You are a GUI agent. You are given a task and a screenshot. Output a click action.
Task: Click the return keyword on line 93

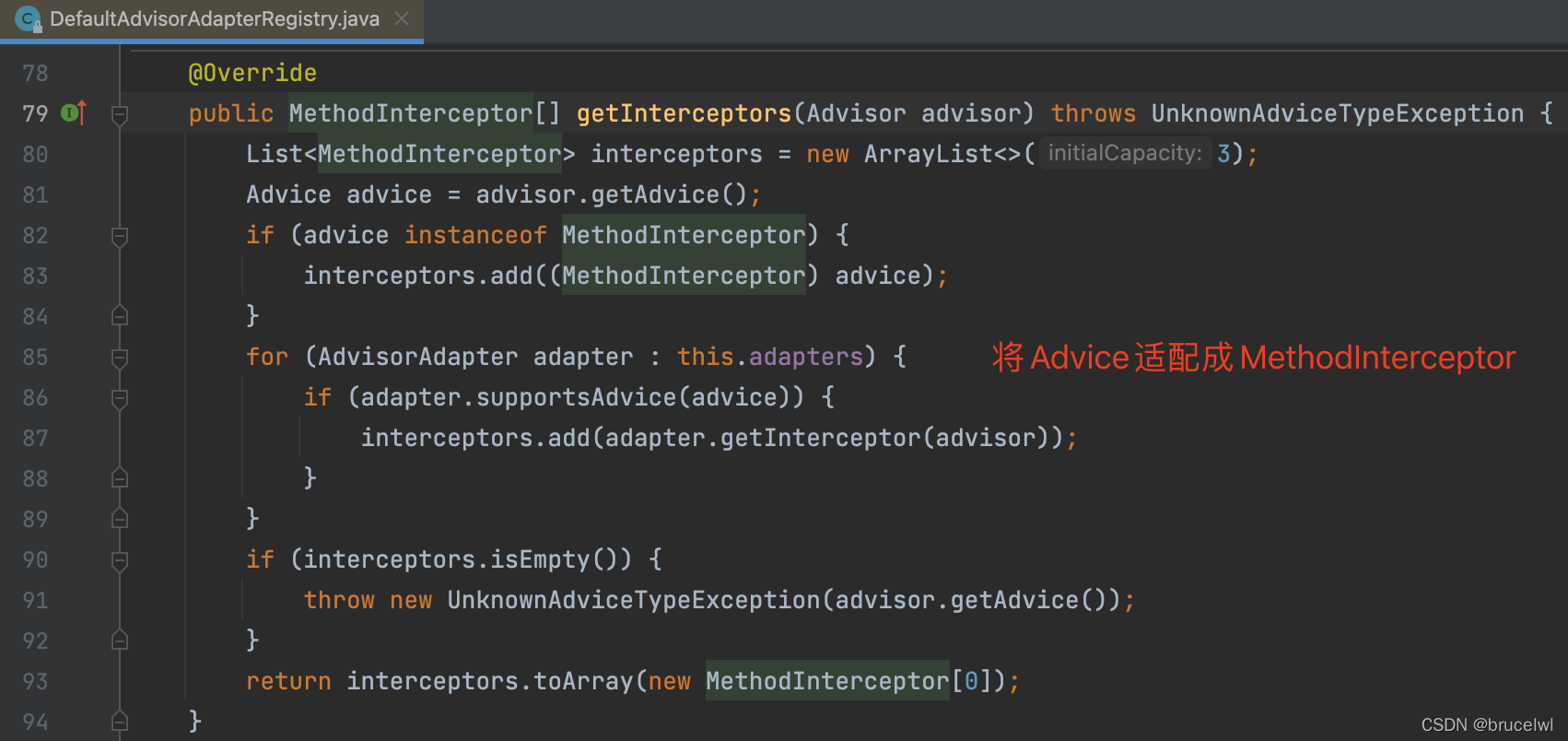click(288, 681)
